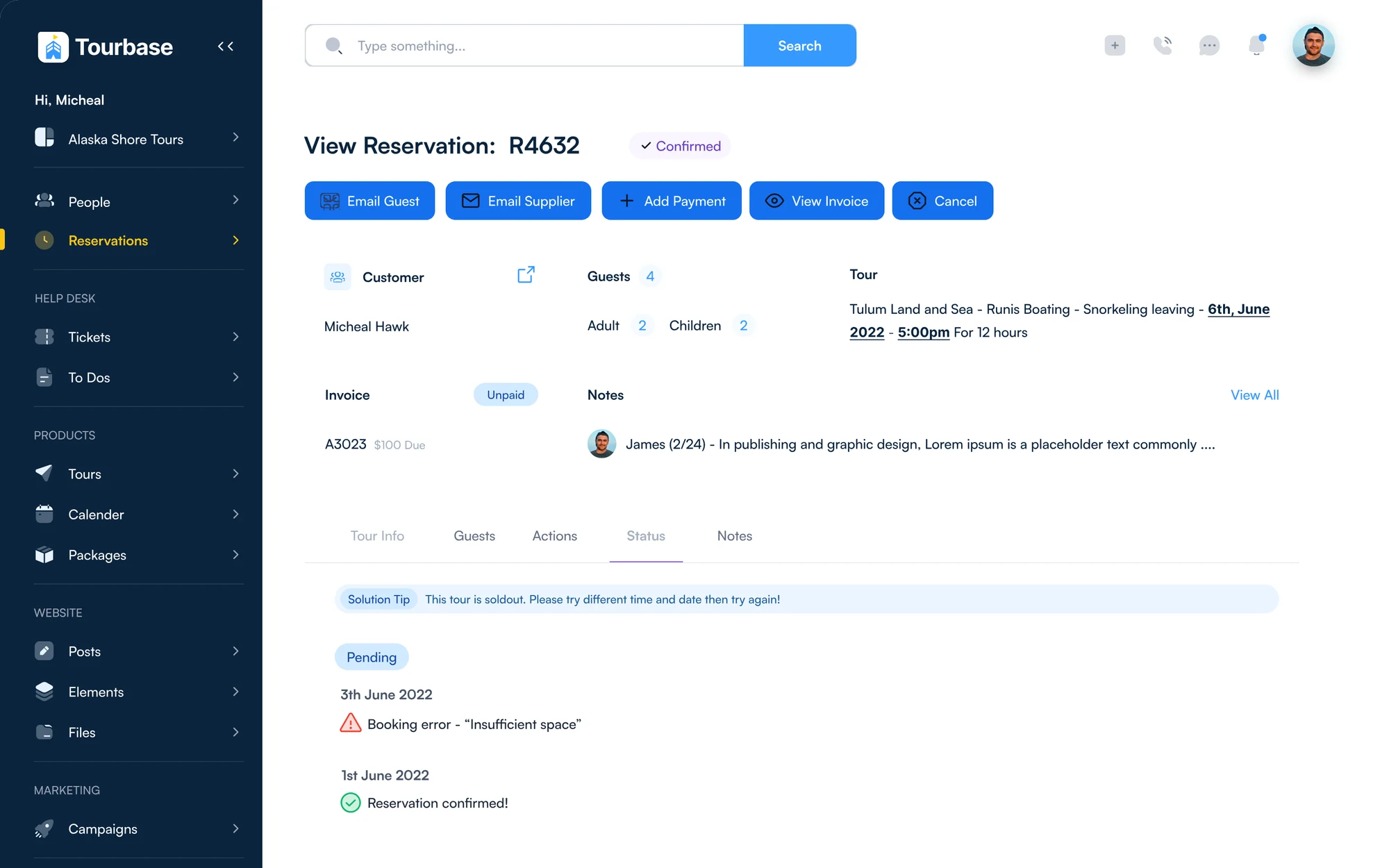The image size is (1389, 868).
Task: Click the Email Guest button
Action: (369, 201)
